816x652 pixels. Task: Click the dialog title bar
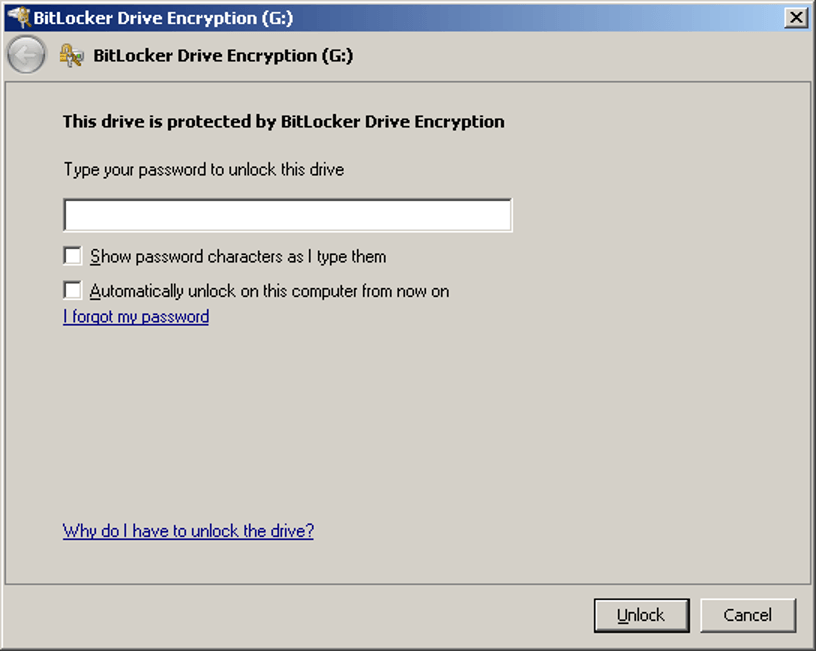click(x=400, y=17)
